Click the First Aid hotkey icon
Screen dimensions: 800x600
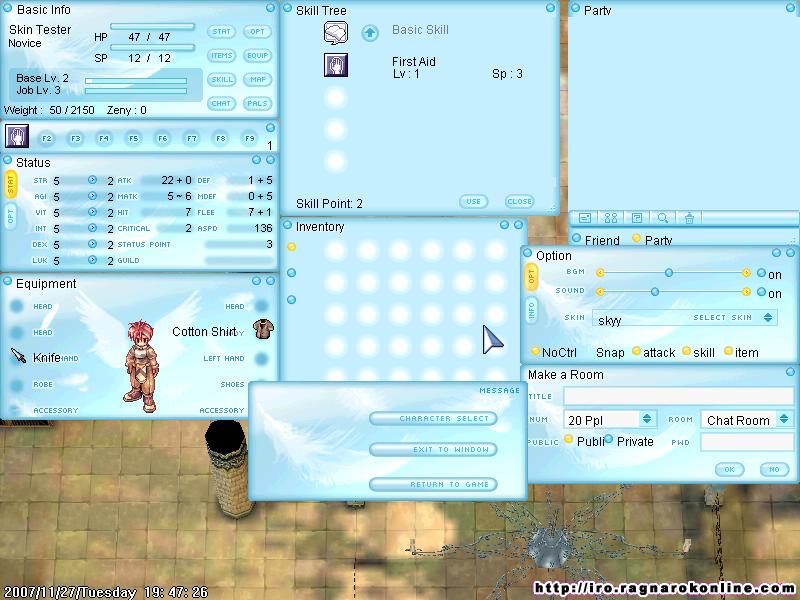(x=17, y=136)
